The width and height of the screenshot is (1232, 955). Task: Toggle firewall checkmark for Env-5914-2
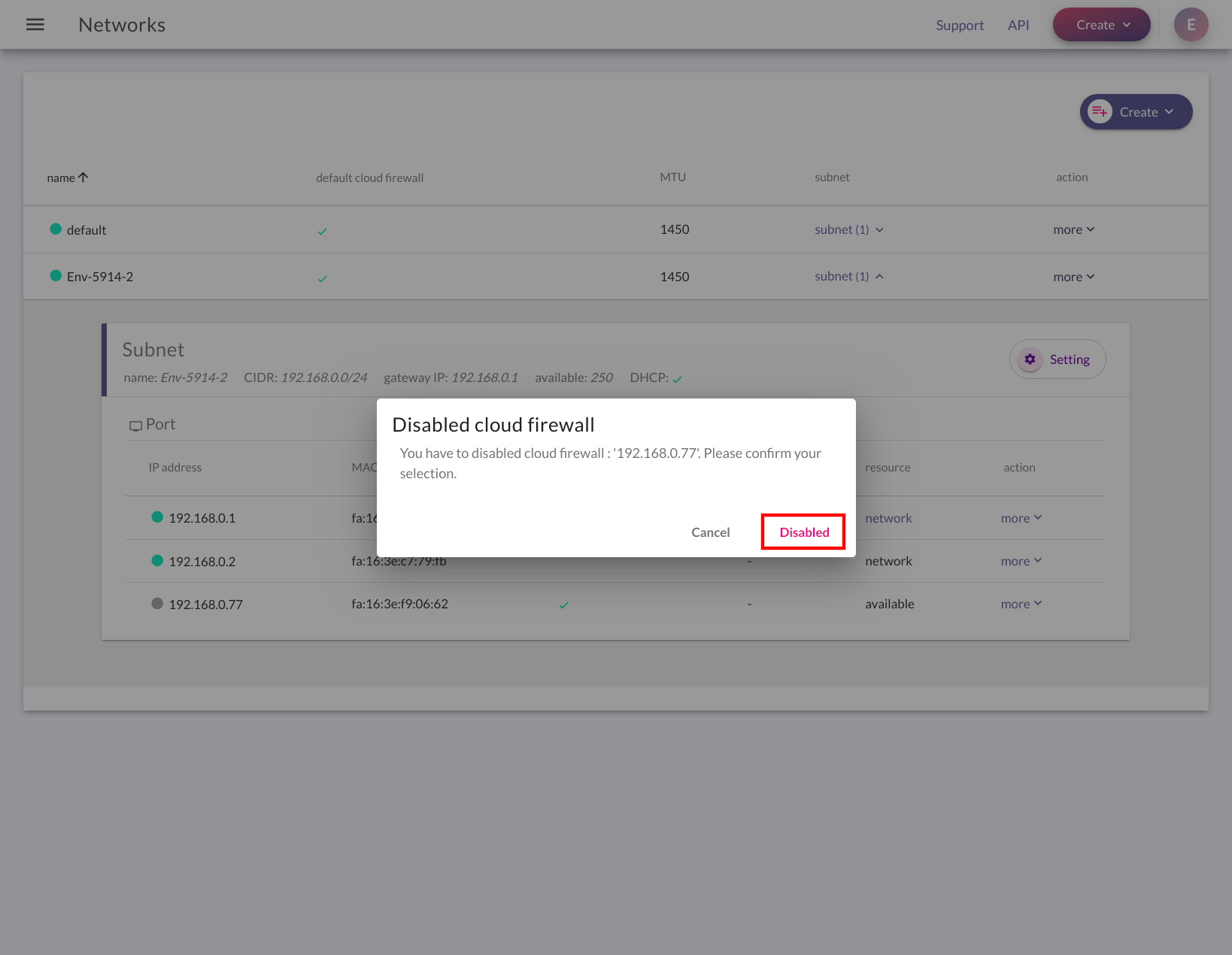(322, 279)
